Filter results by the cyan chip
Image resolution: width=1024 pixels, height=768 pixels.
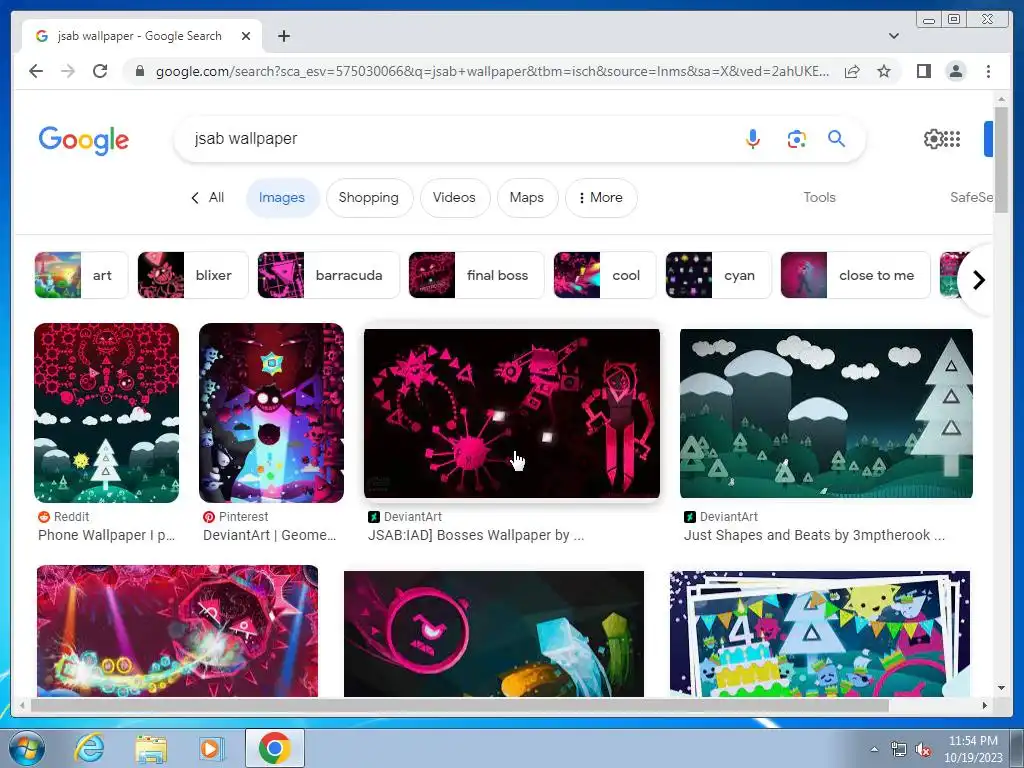pyautogui.click(x=718, y=275)
